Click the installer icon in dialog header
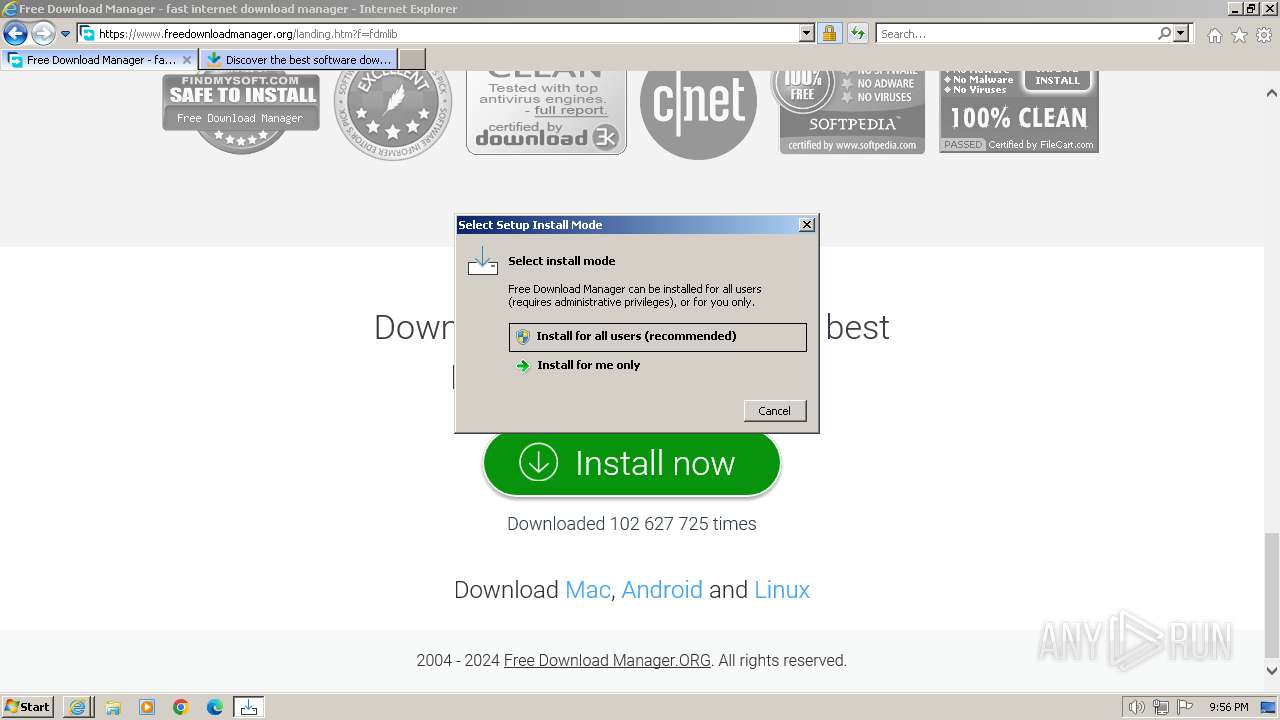1280x720 pixels. pos(483,261)
